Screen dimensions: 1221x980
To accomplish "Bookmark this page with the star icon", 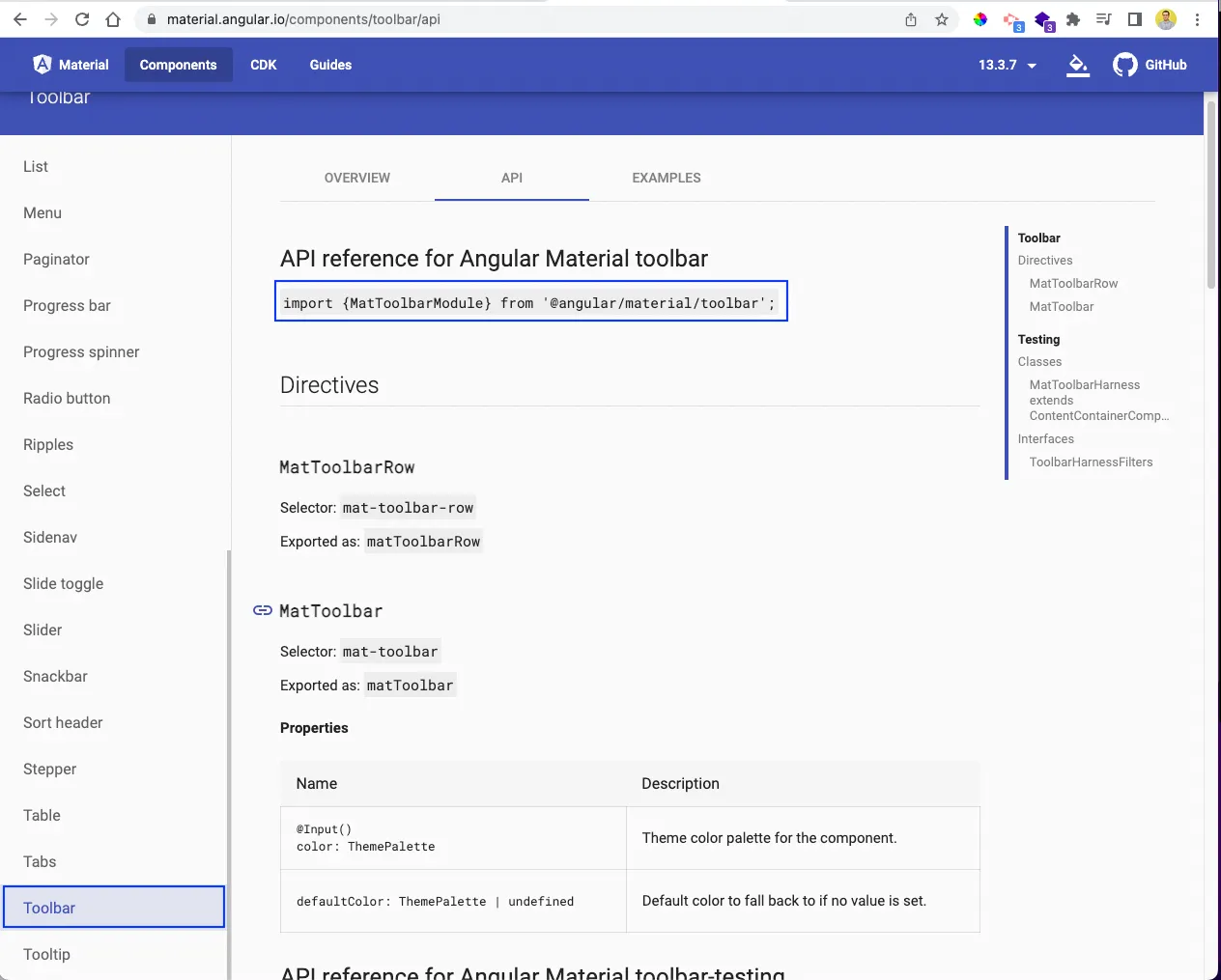I will (942, 19).
